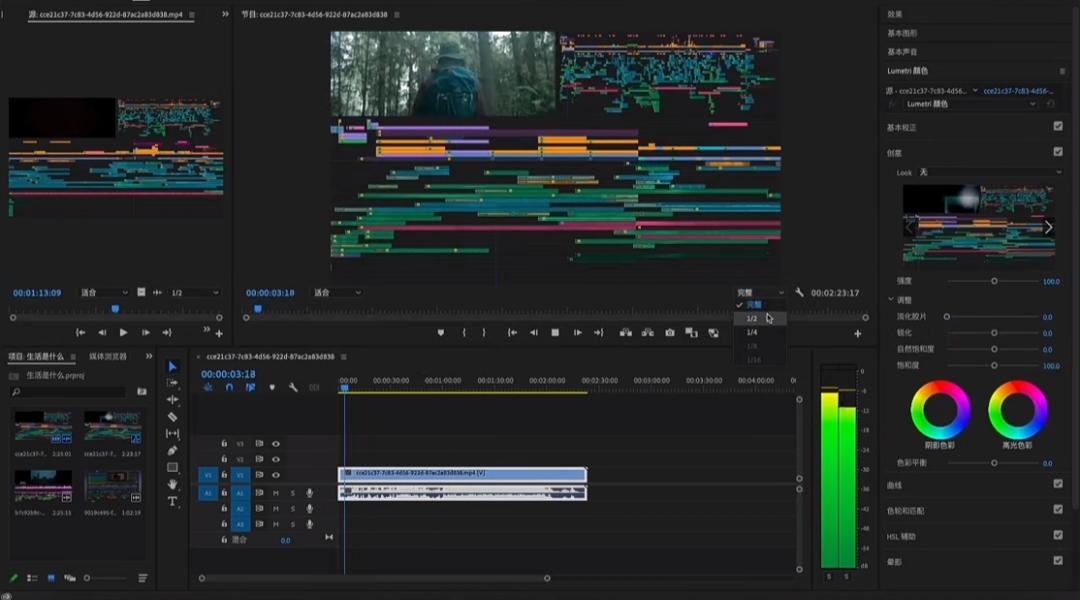Toggle V1 track output eye
1080x600 pixels.
[276, 475]
